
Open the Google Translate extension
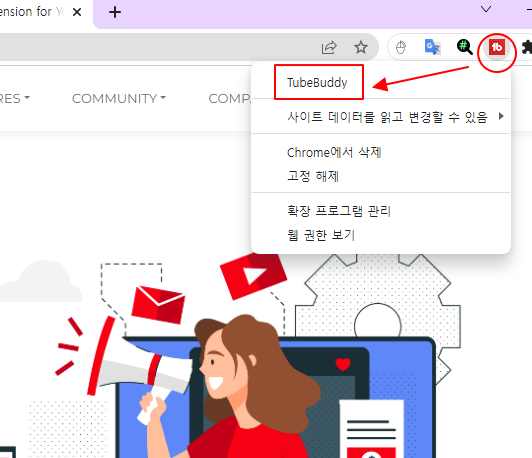point(432,47)
